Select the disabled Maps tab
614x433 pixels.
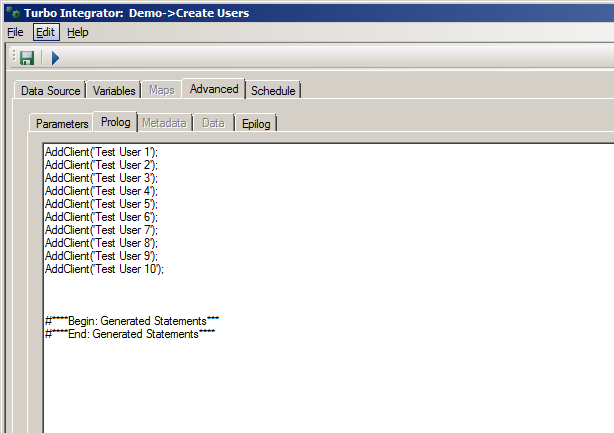click(x=162, y=90)
